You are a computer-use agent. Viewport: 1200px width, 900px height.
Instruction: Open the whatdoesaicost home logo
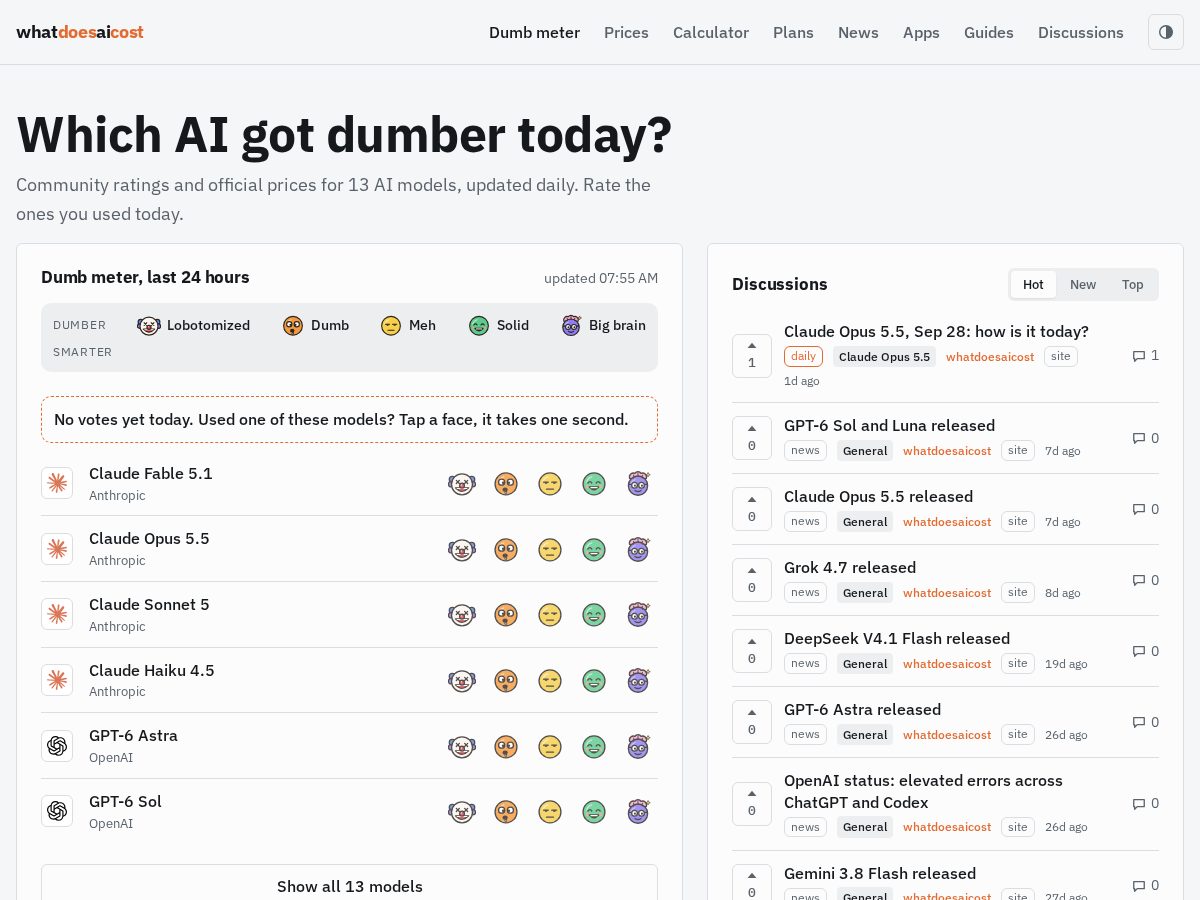tap(80, 32)
